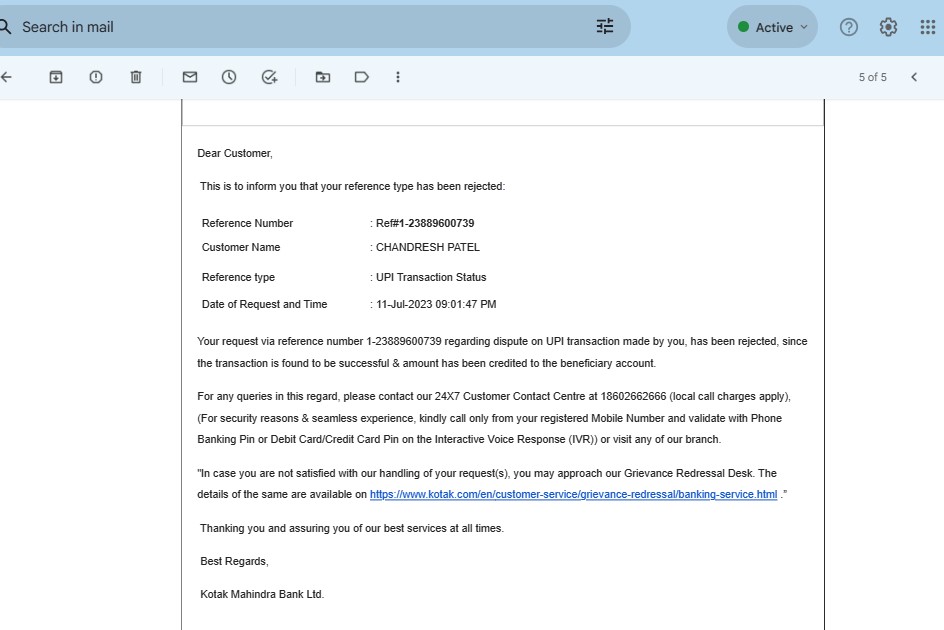
Task: Go to newer email chevron
Action: 913,77
